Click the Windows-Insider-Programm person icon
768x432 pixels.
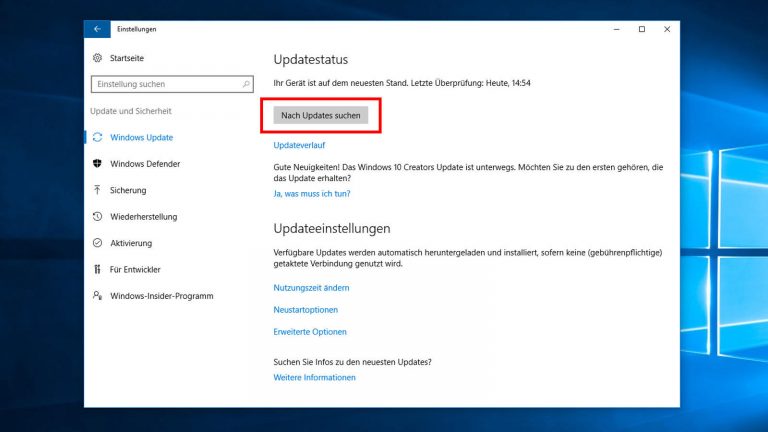coord(97,296)
